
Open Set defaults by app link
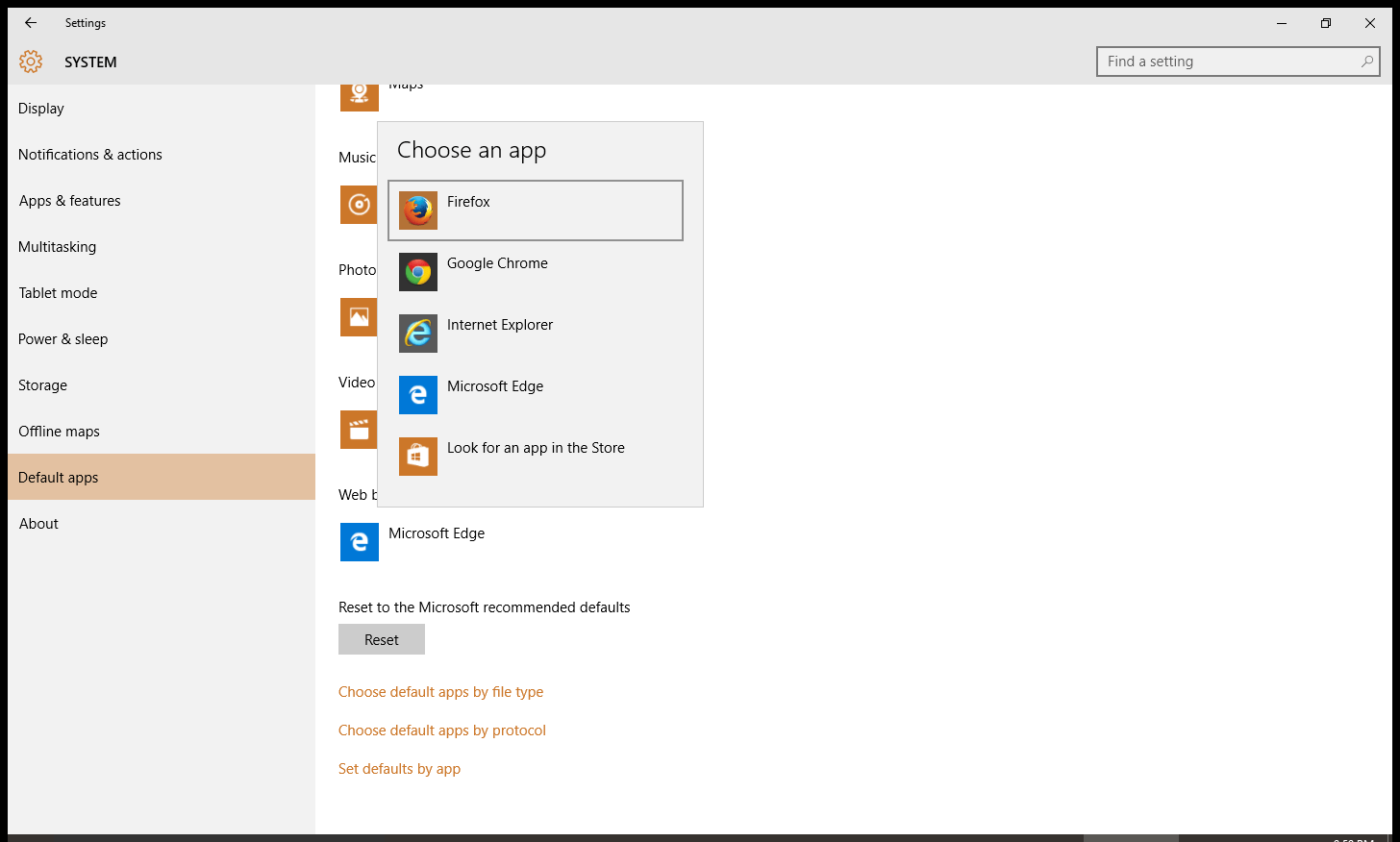click(x=399, y=769)
